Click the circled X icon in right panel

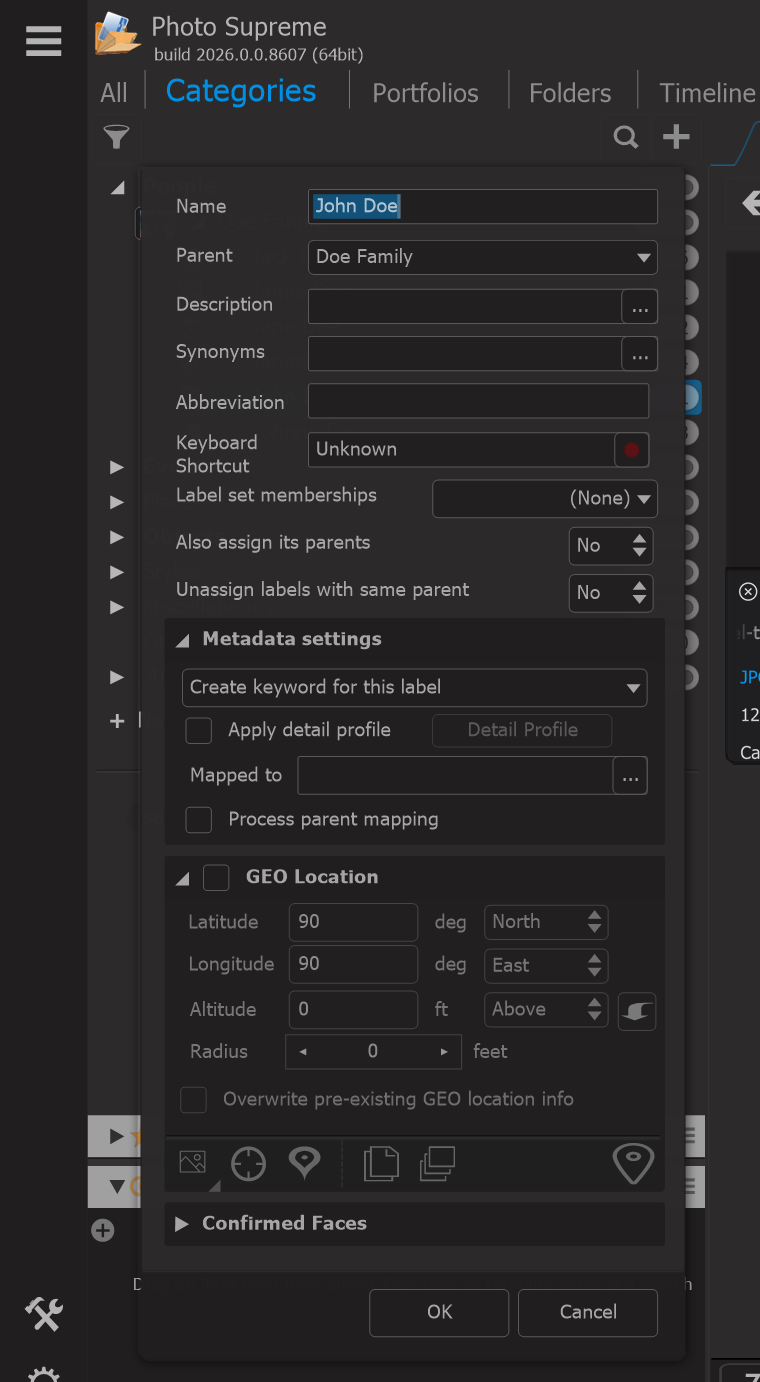(748, 592)
